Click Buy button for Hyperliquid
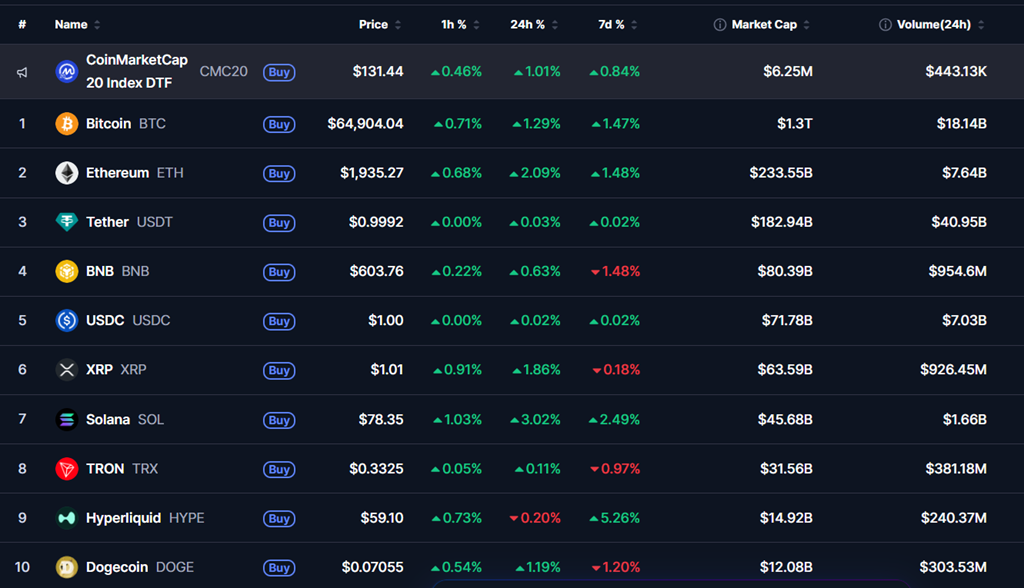 [x=279, y=519]
